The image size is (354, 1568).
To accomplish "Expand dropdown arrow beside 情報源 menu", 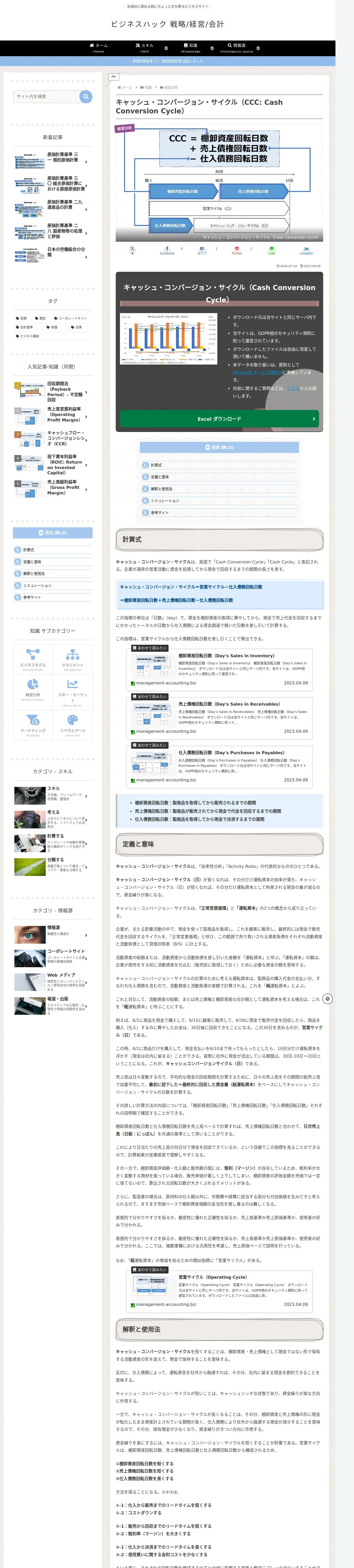I will (258, 48).
